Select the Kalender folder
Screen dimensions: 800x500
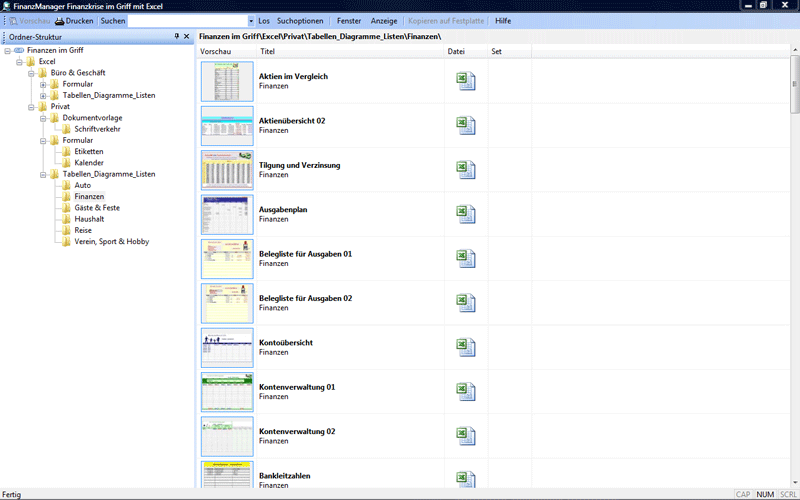coord(89,163)
